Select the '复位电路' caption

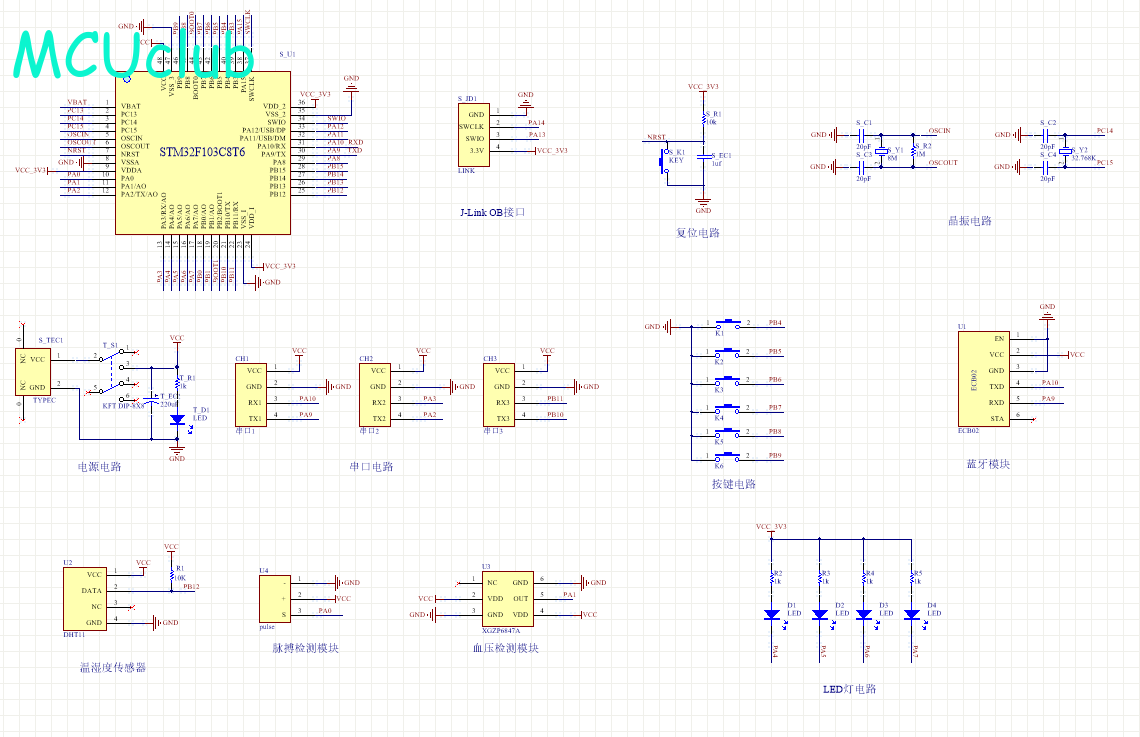click(698, 233)
